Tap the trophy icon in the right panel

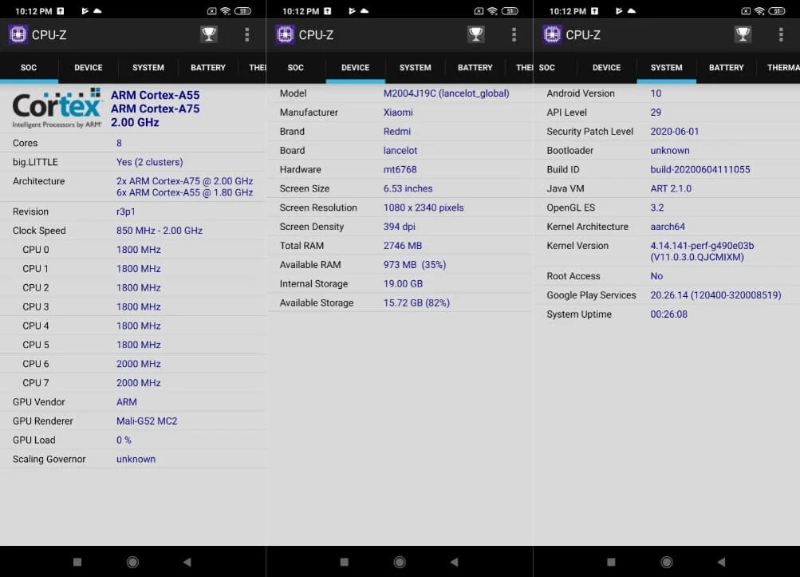click(743, 35)
